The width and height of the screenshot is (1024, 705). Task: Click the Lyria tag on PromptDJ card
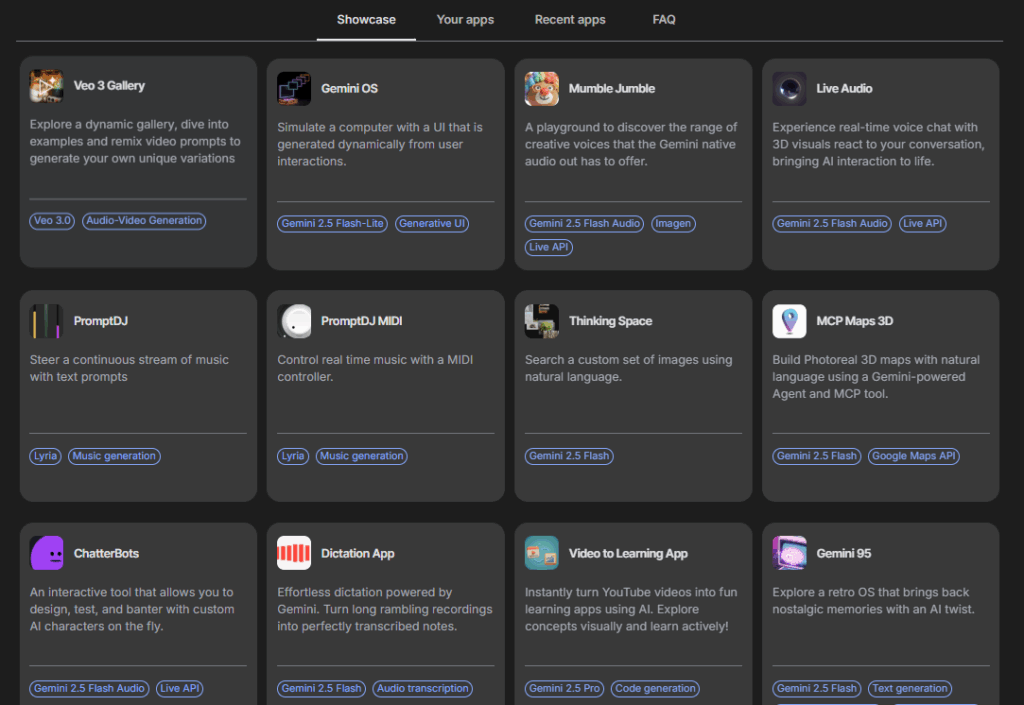tap(45, 456)
